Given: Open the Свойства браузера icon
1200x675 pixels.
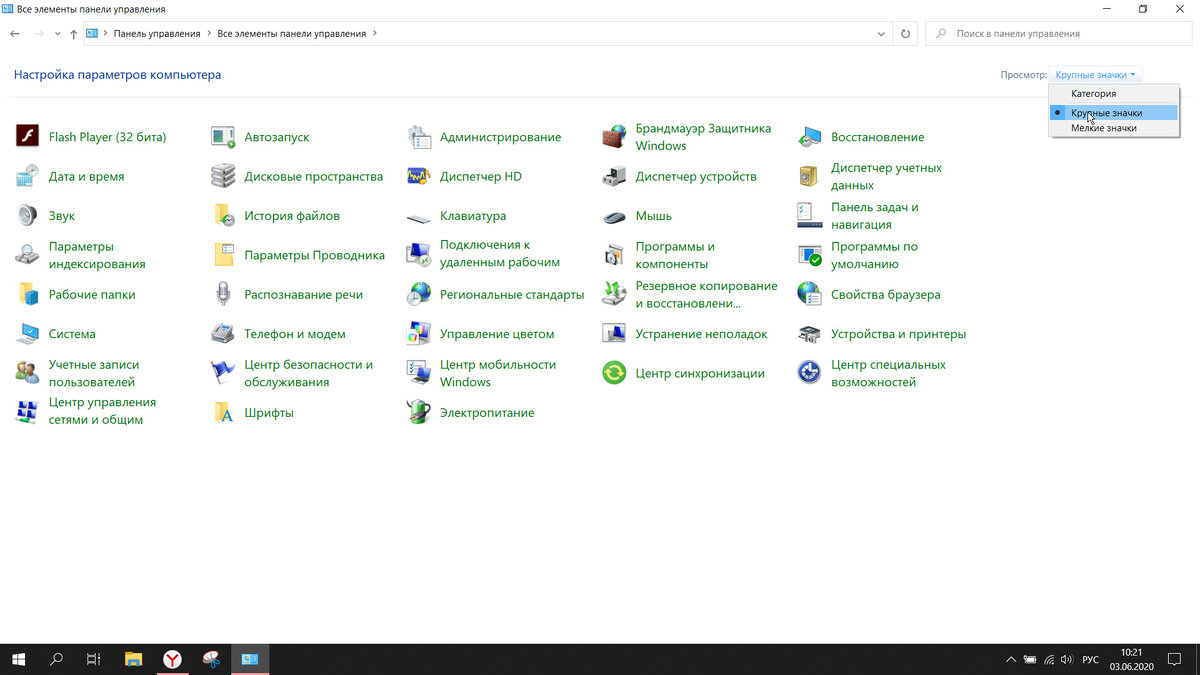Looking at the screenshot, I should pyautogui.click(x=810, y=294).
